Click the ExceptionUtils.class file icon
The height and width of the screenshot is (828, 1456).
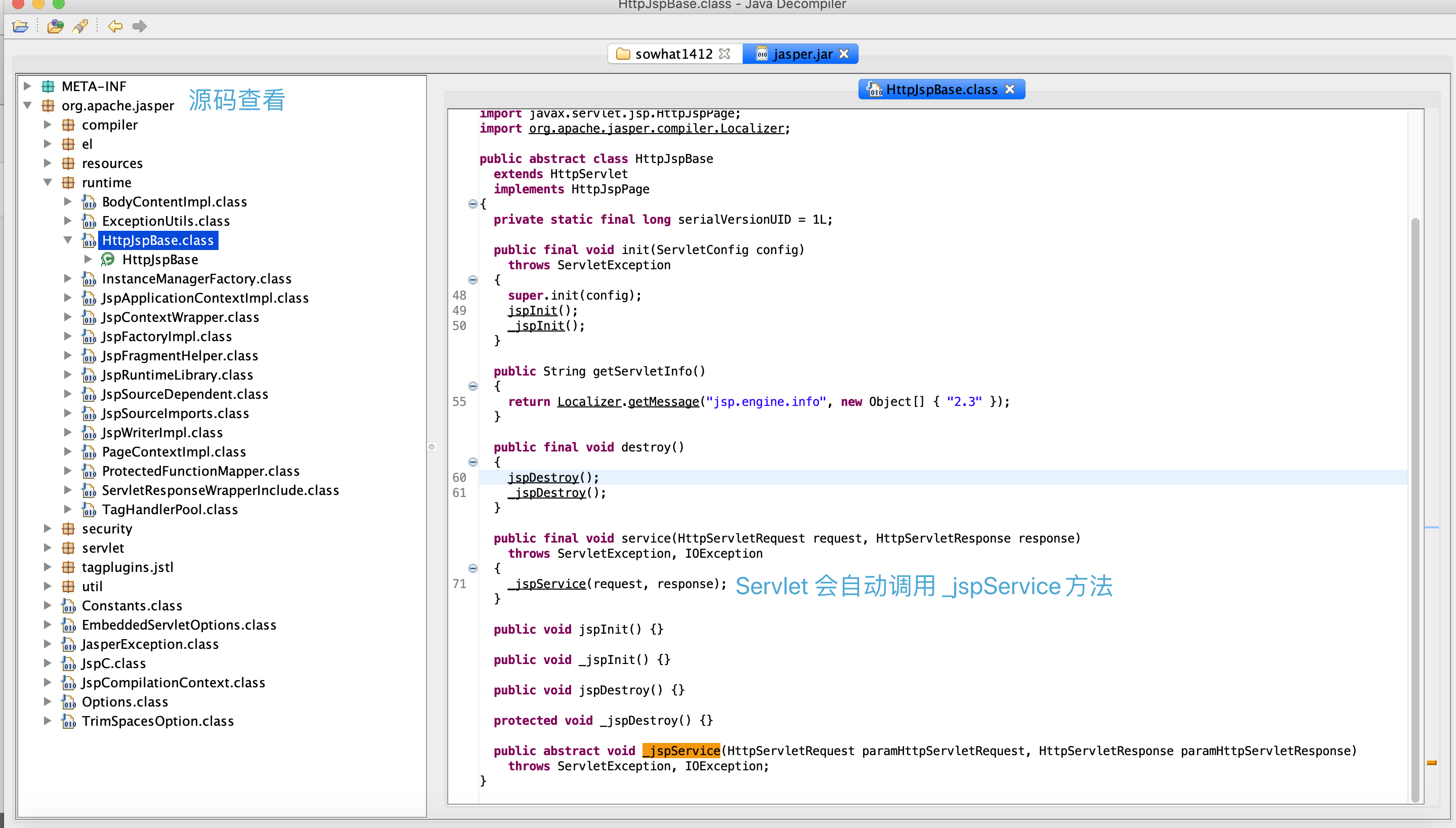tap(89, 221)
